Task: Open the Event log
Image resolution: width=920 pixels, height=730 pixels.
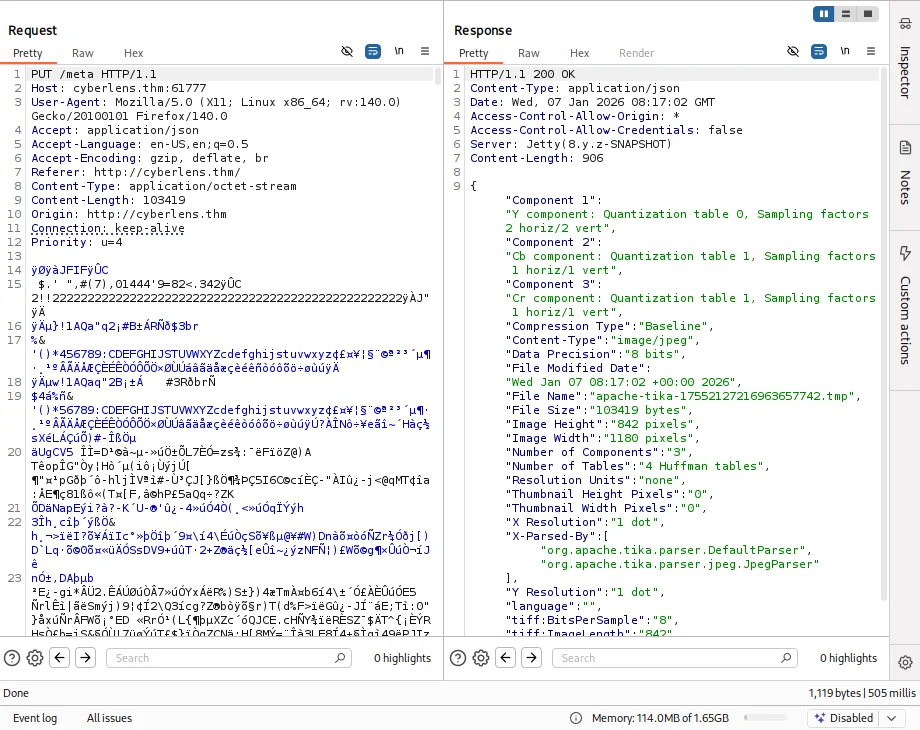Action: [x=35, y=718]
